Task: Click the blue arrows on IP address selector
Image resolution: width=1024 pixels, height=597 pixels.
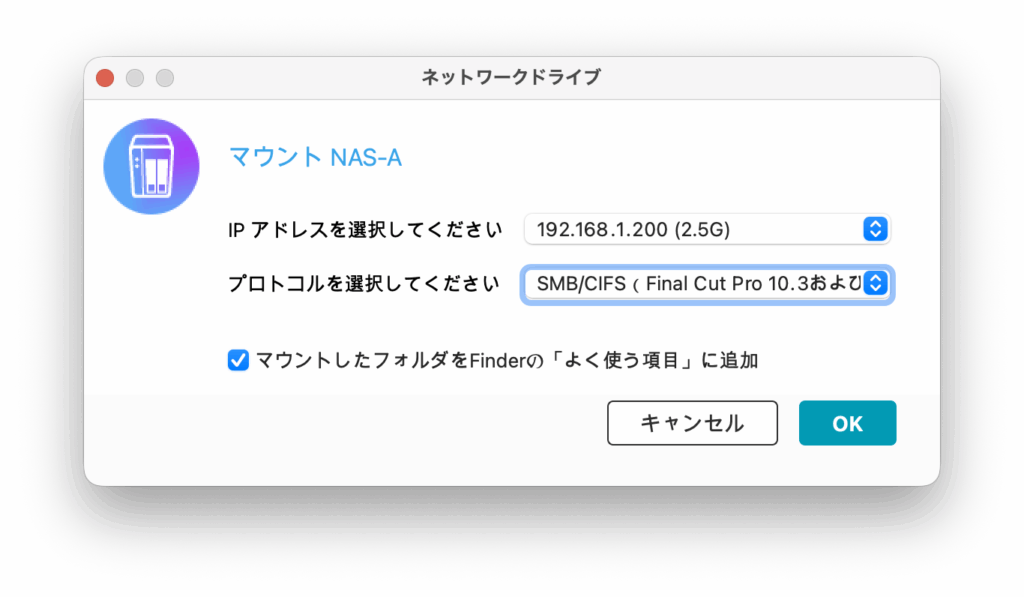Action: point(874,229)
